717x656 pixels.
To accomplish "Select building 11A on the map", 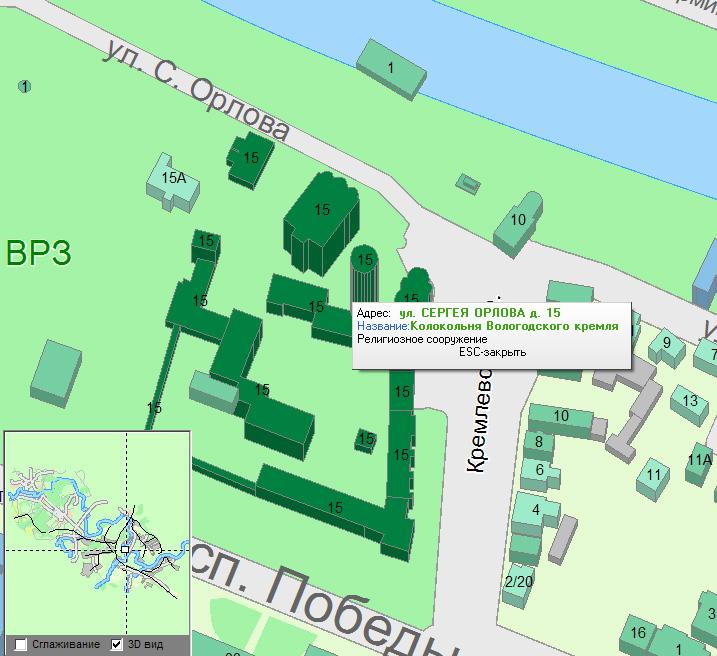I will click(700, 459).
